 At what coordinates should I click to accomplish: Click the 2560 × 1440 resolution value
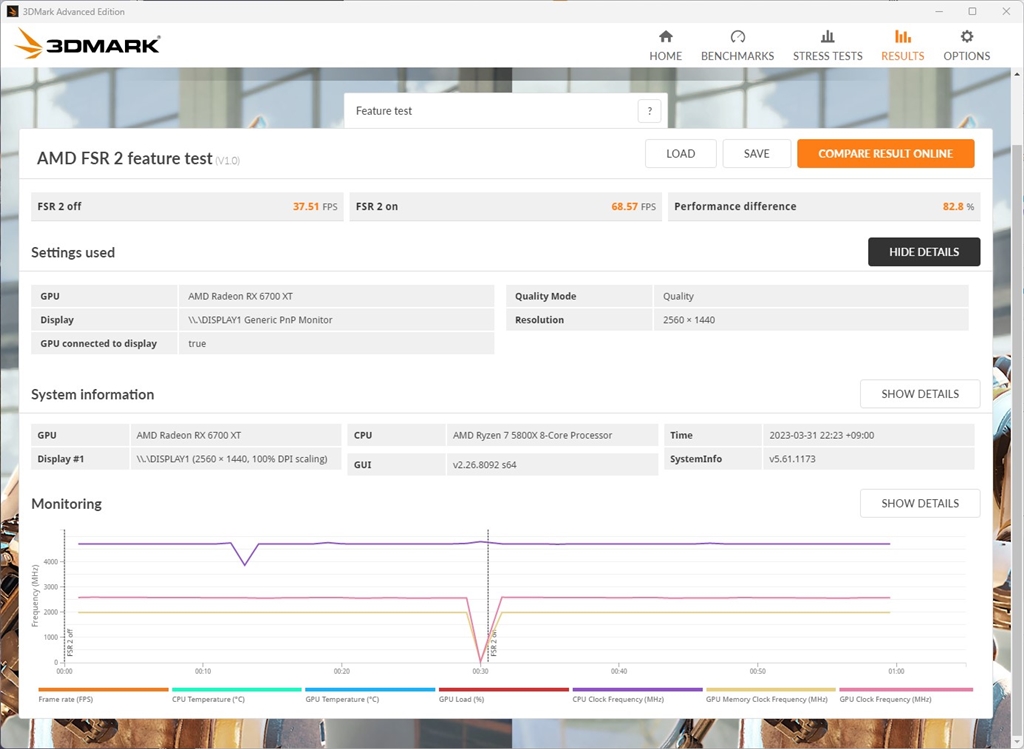pos(688,320)
